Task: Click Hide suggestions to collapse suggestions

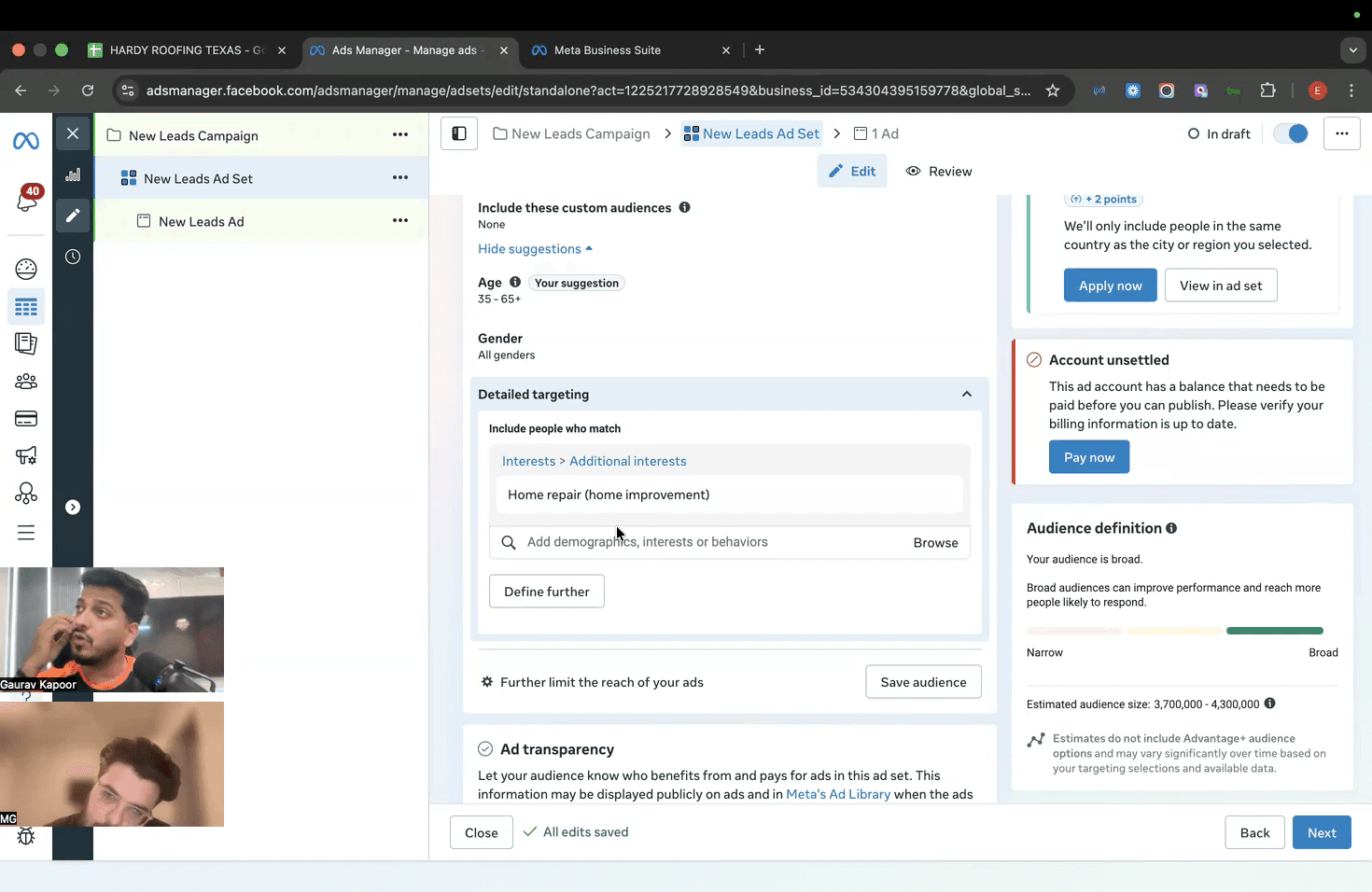Action: pos(535,248)
